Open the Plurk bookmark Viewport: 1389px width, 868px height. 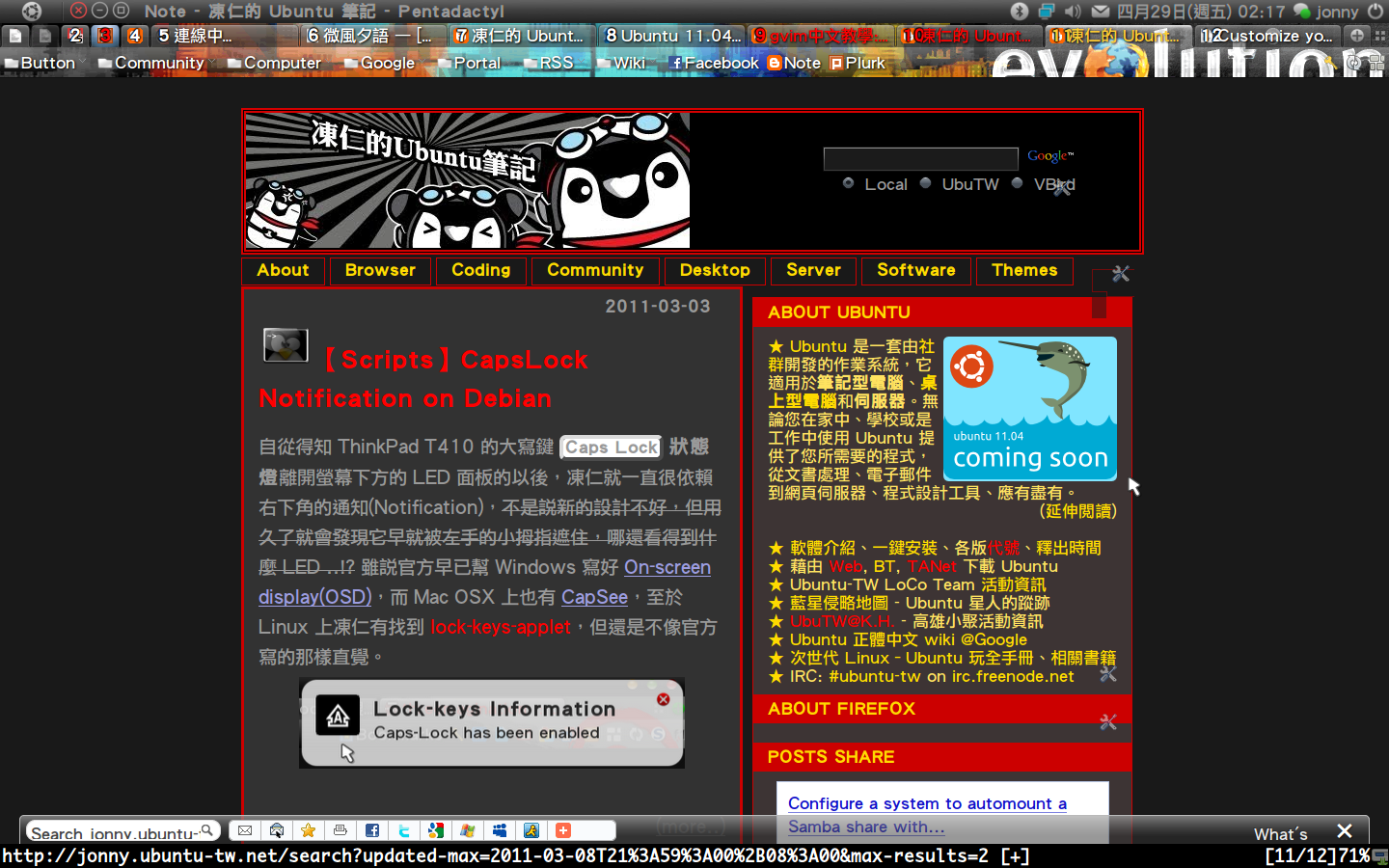(x=858, y=63)
